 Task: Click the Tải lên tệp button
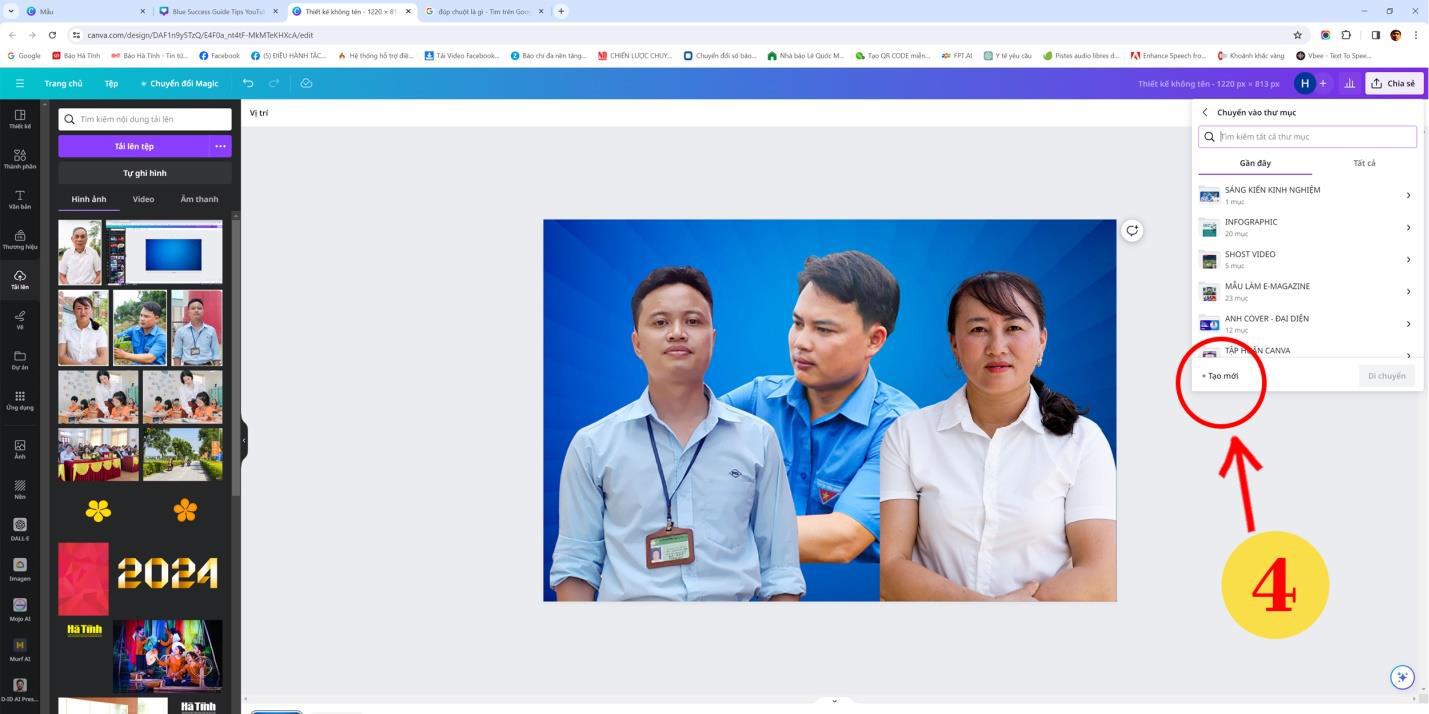coord(133,146)
